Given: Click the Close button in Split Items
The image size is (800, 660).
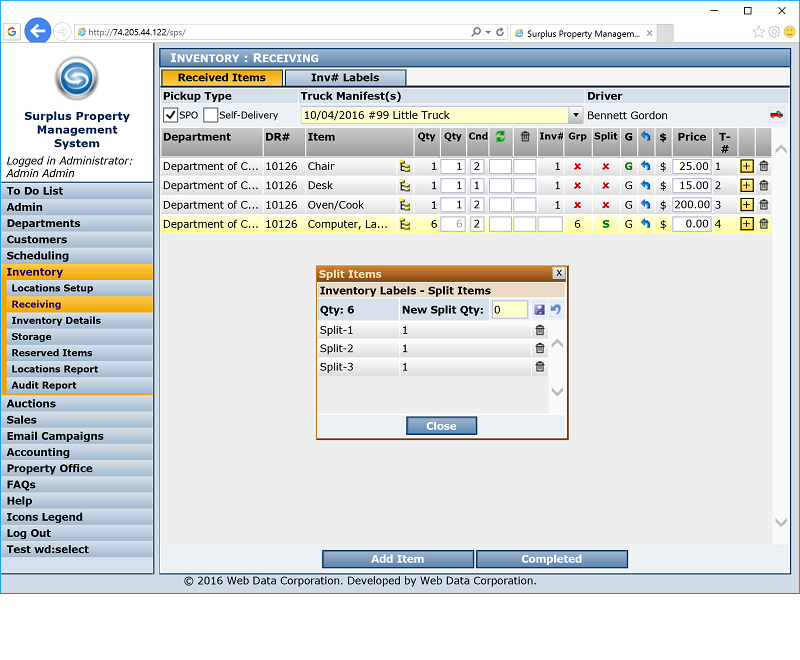Looking at the screenshot, I should [441, 426].
